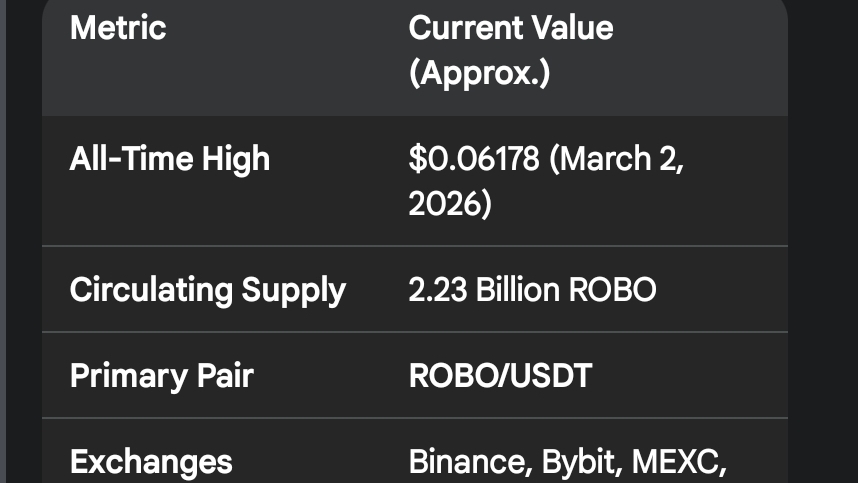858x483 pixels.
Task: Click the word High in All-Time High
Action: point(235,158)
